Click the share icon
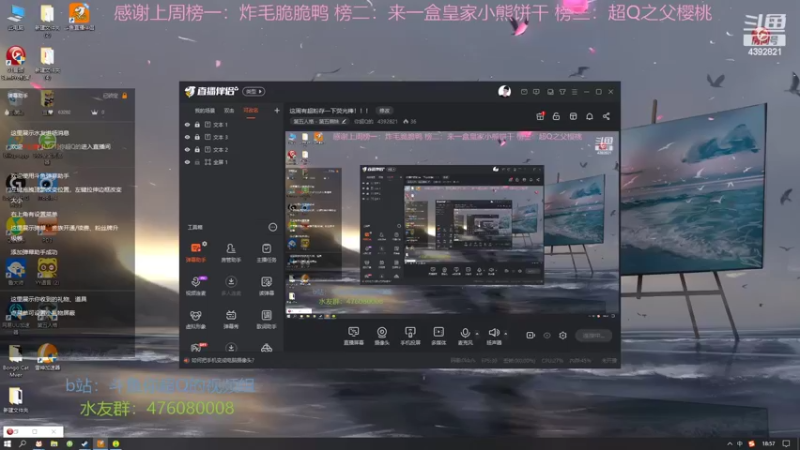Viewport: 800px width, 450px height. 606,116
